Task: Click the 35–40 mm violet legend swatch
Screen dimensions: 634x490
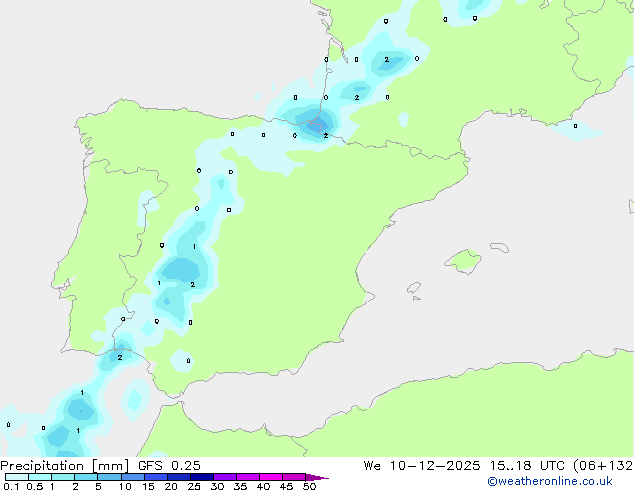Action: (248, 477)
